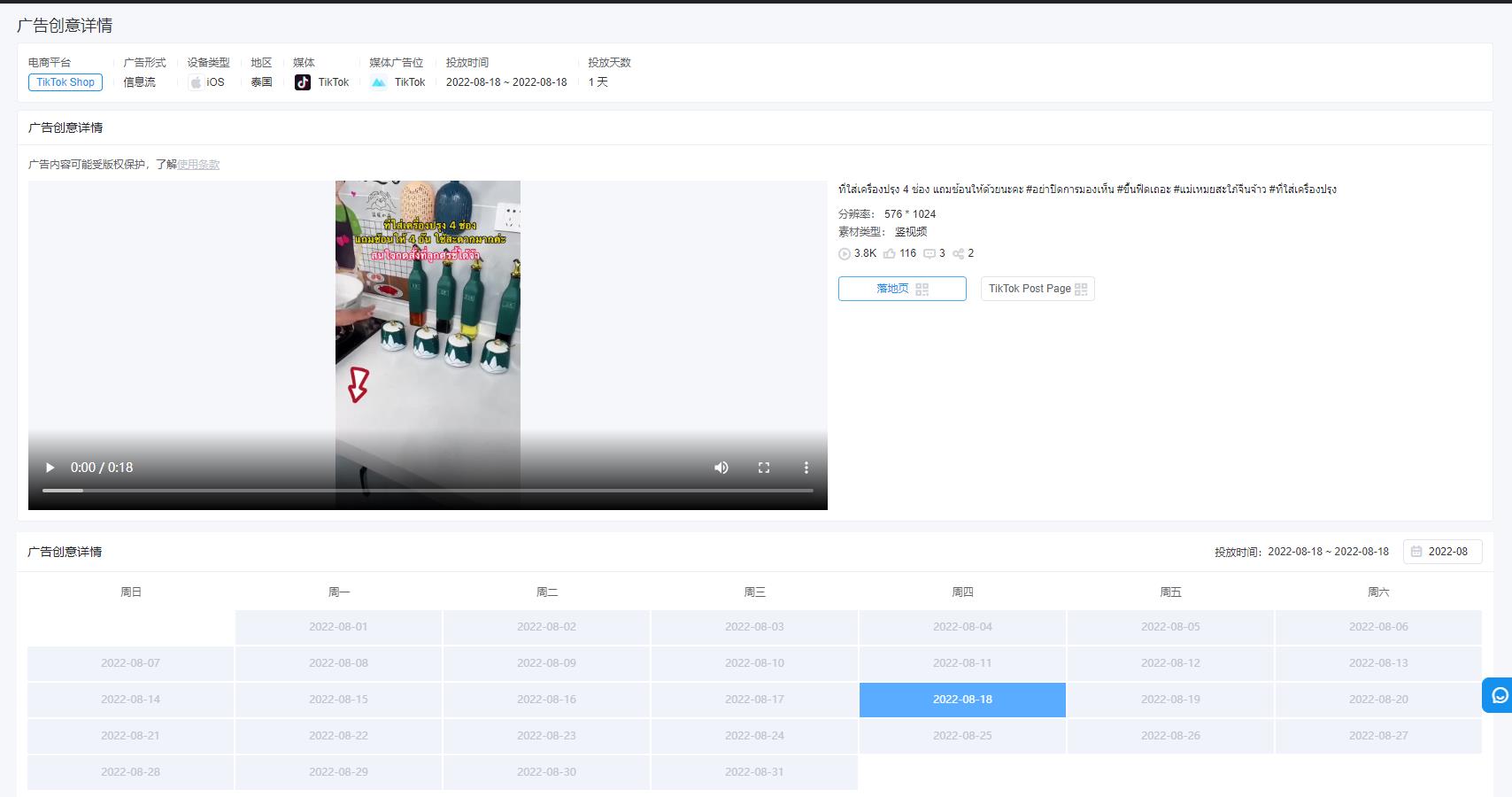Image resolution: width=1512 pixels, height=797 pixels.
Task: Select calendar date 2022-08-05
Action: coord(1170,627)
